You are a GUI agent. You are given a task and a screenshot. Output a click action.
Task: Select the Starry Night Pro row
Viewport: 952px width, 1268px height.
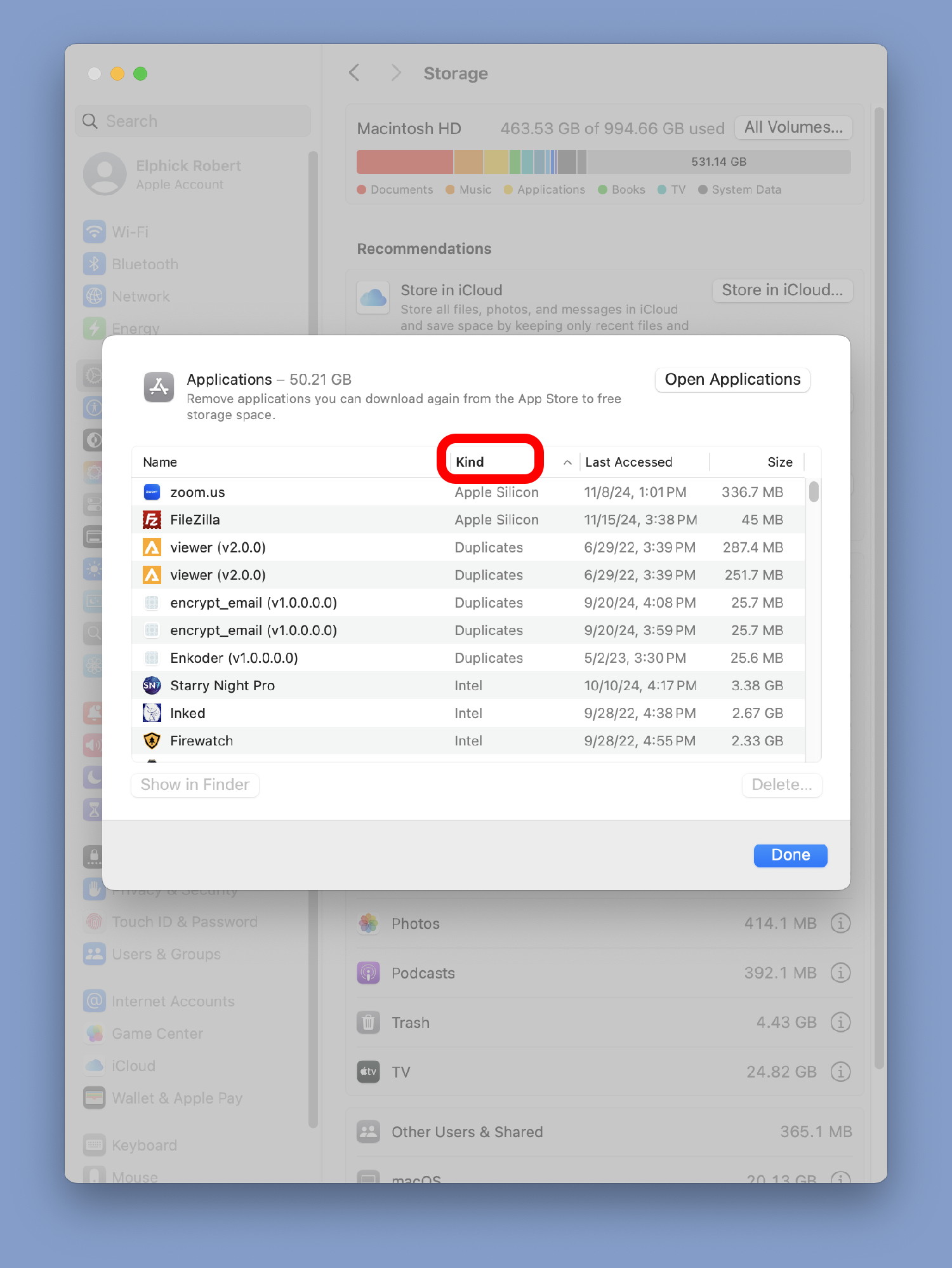pyautogui.click(x=468, y=686)
